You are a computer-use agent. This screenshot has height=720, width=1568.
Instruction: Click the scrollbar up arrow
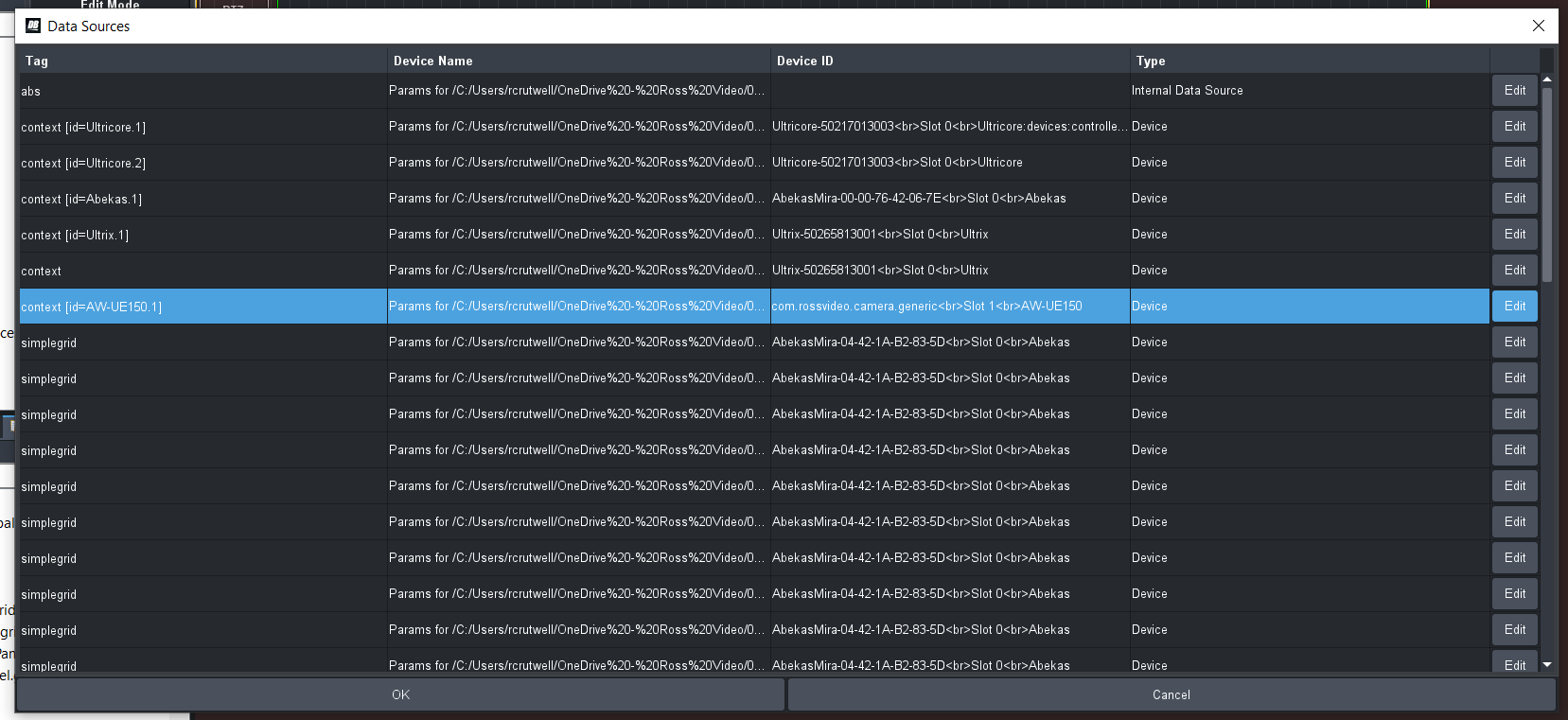[1547, 79]
